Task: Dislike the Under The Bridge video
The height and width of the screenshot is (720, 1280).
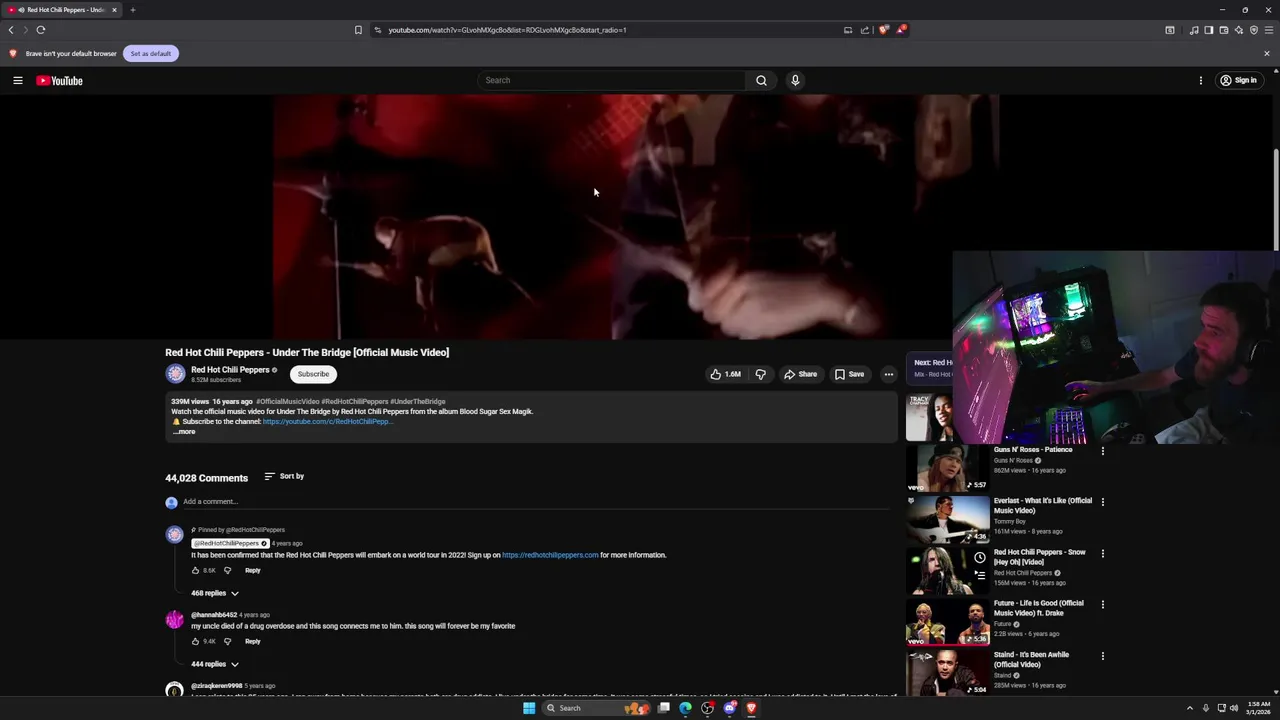Action: pyautogui.click(x=760, y=374)
